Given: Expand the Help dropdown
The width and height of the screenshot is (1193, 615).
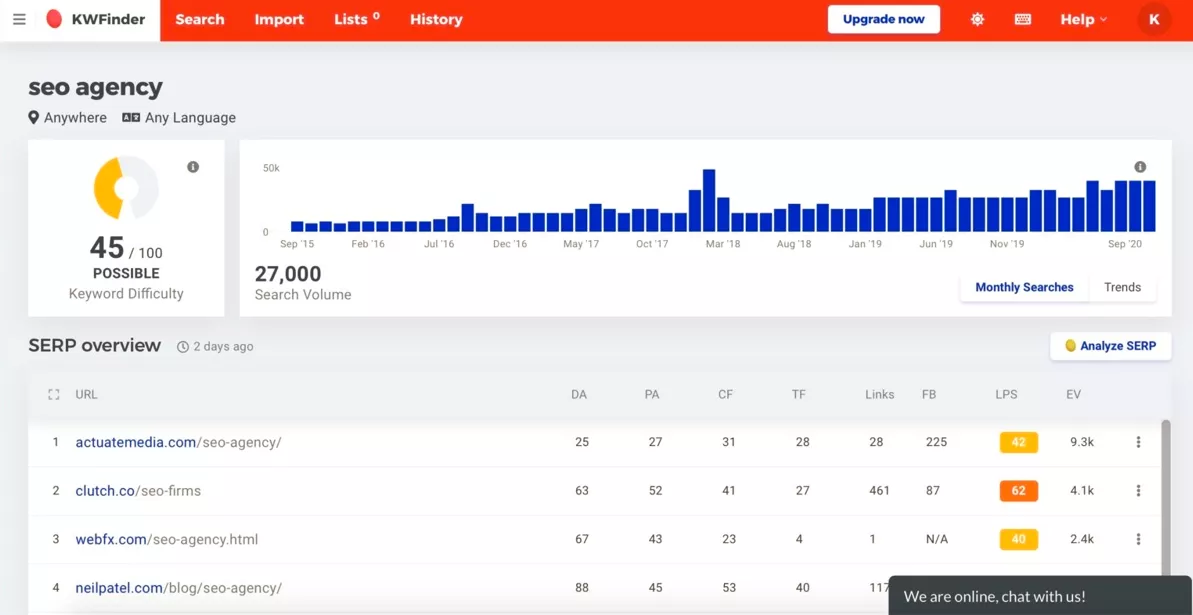Looking at the screenshot, I should click(x=1083, y=20).
